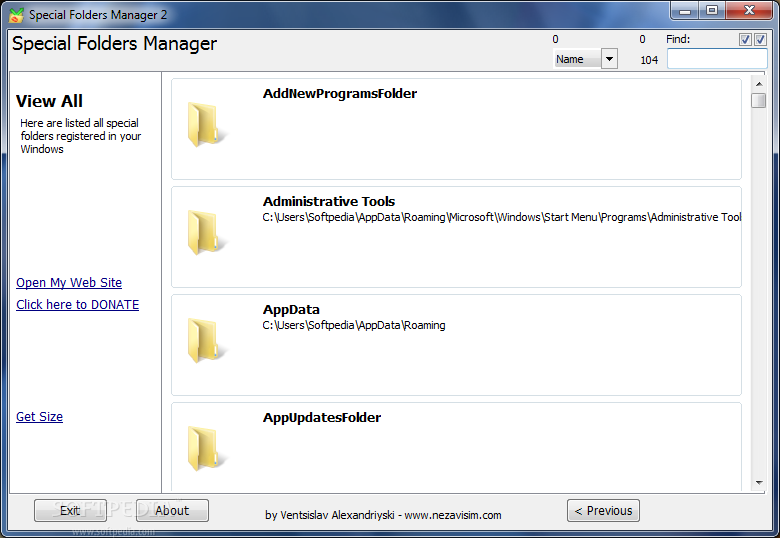Click the Exit button
Viewport: 780px width, 538px height.
coord(70,511)
